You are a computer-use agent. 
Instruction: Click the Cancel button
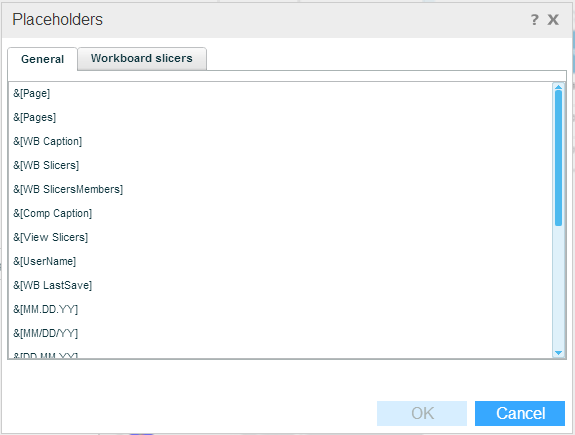[520, 413]
